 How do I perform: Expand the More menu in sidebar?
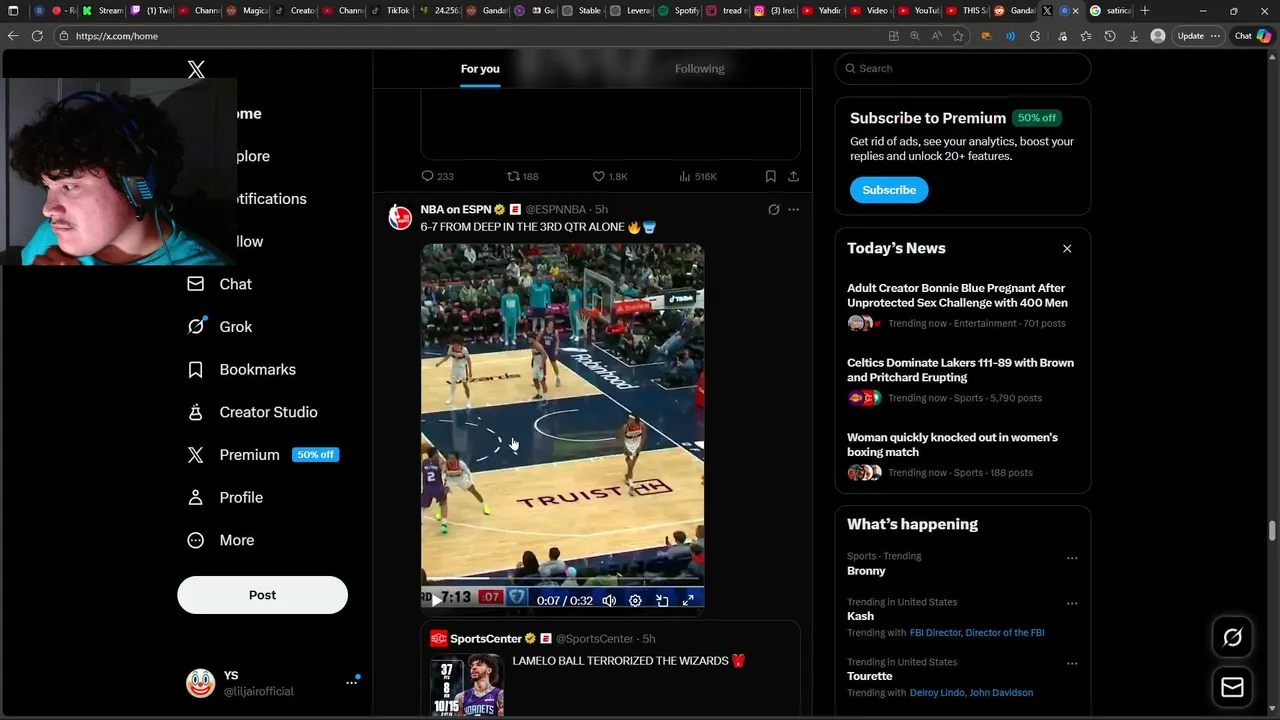[221, 540]
